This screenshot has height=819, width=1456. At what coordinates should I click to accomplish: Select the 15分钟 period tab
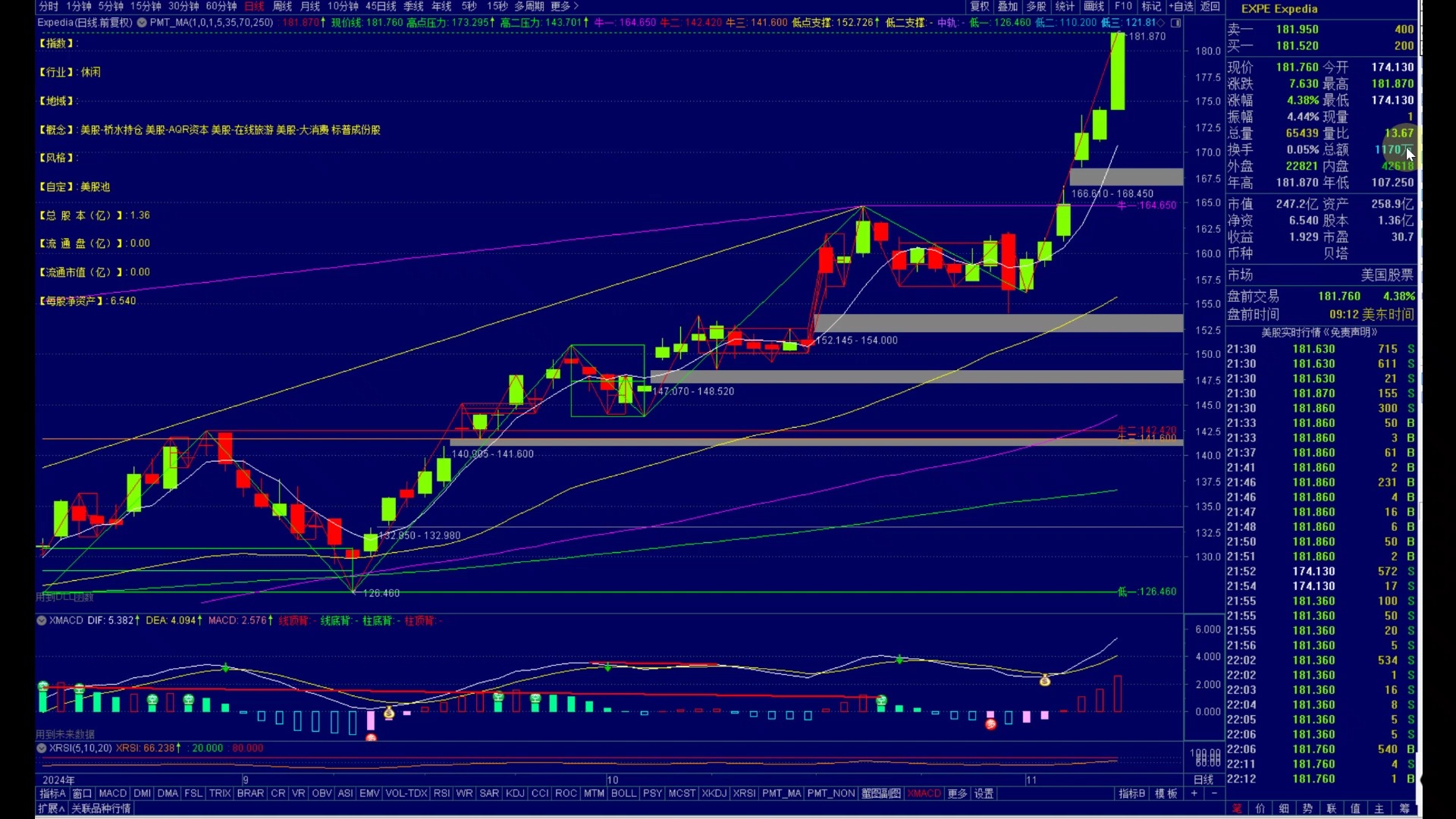(146, 6)
